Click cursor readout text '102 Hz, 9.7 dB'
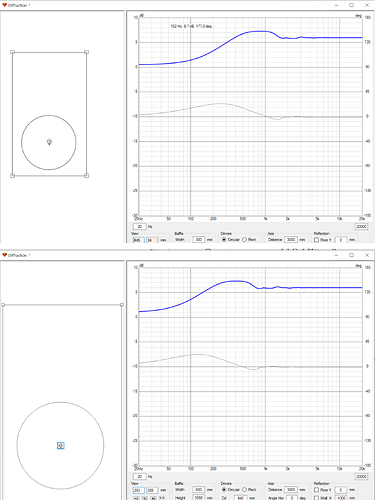This screenshot has width=375, height=500. 184,26
